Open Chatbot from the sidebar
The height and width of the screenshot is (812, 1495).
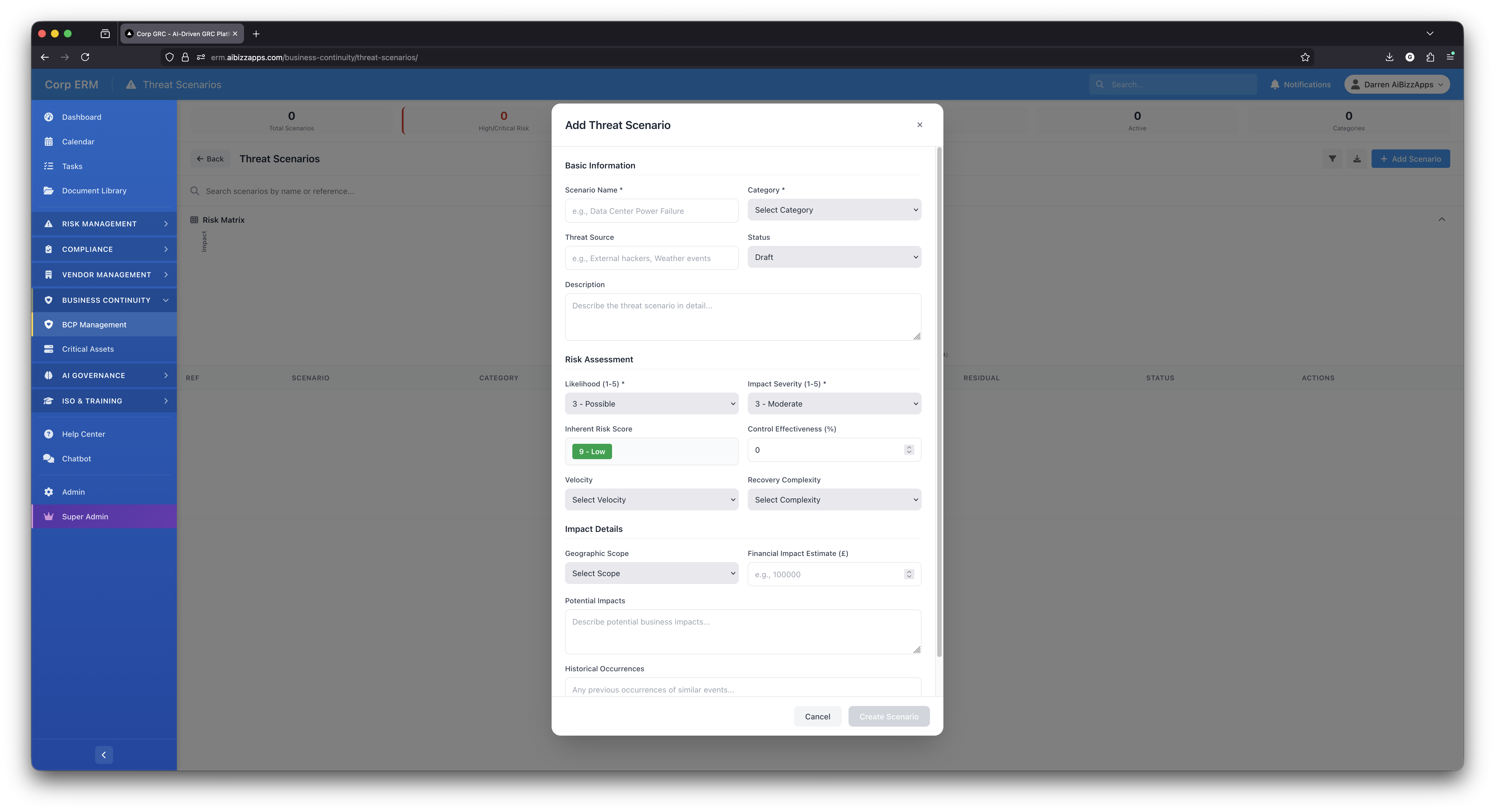[x=77, y=459]
